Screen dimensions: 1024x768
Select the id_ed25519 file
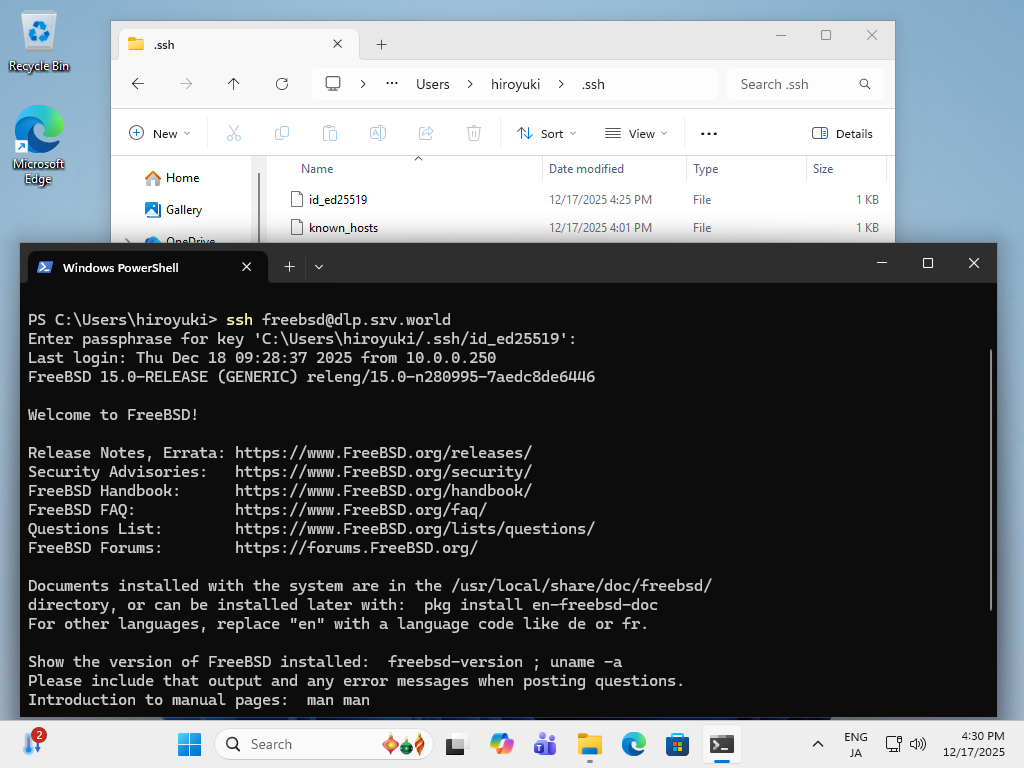point(338,200)
